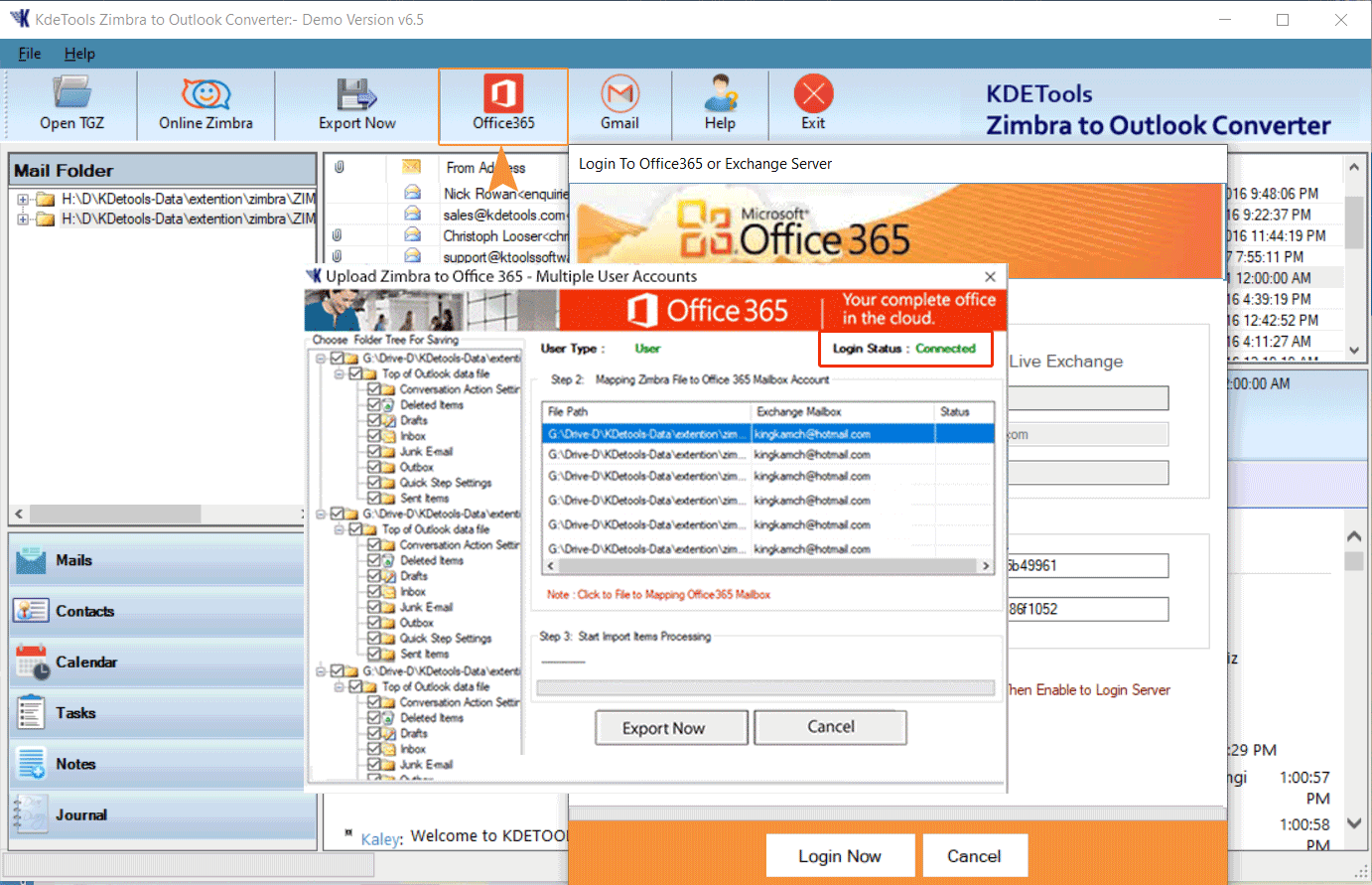Collapse first Top of Outlook data file node
1372x885 pixels.
339,373
